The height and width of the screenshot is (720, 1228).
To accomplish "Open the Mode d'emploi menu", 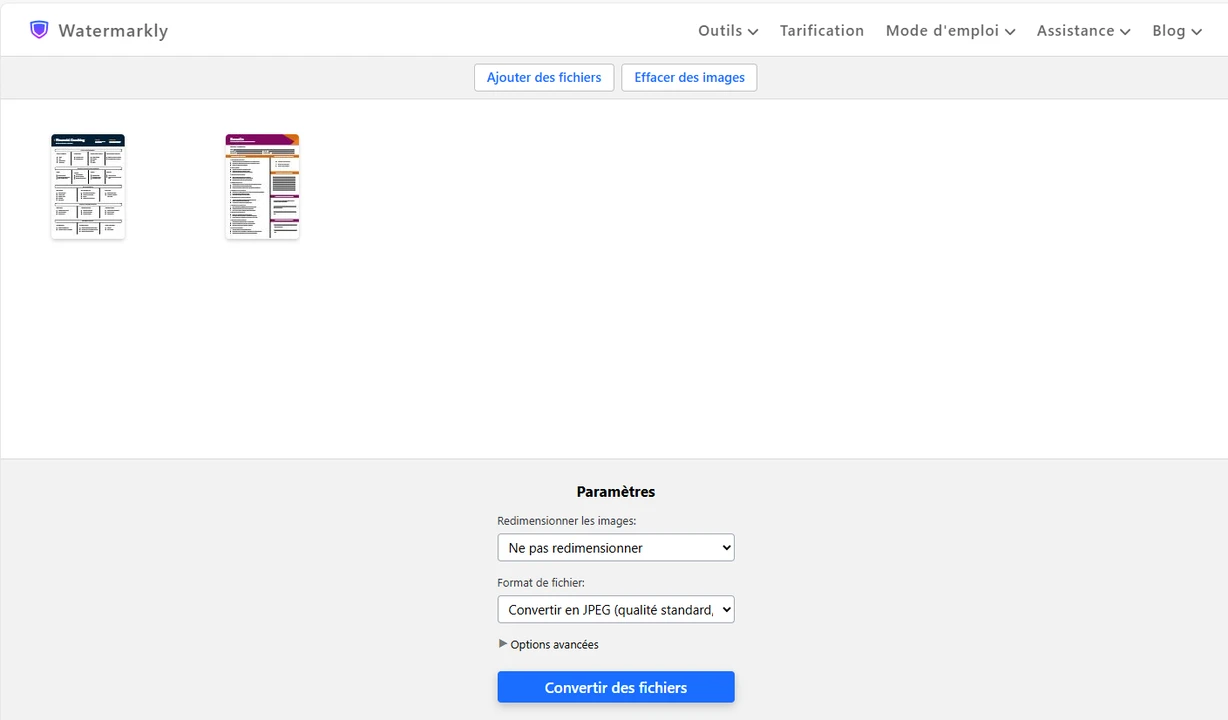I will [942, 31].
